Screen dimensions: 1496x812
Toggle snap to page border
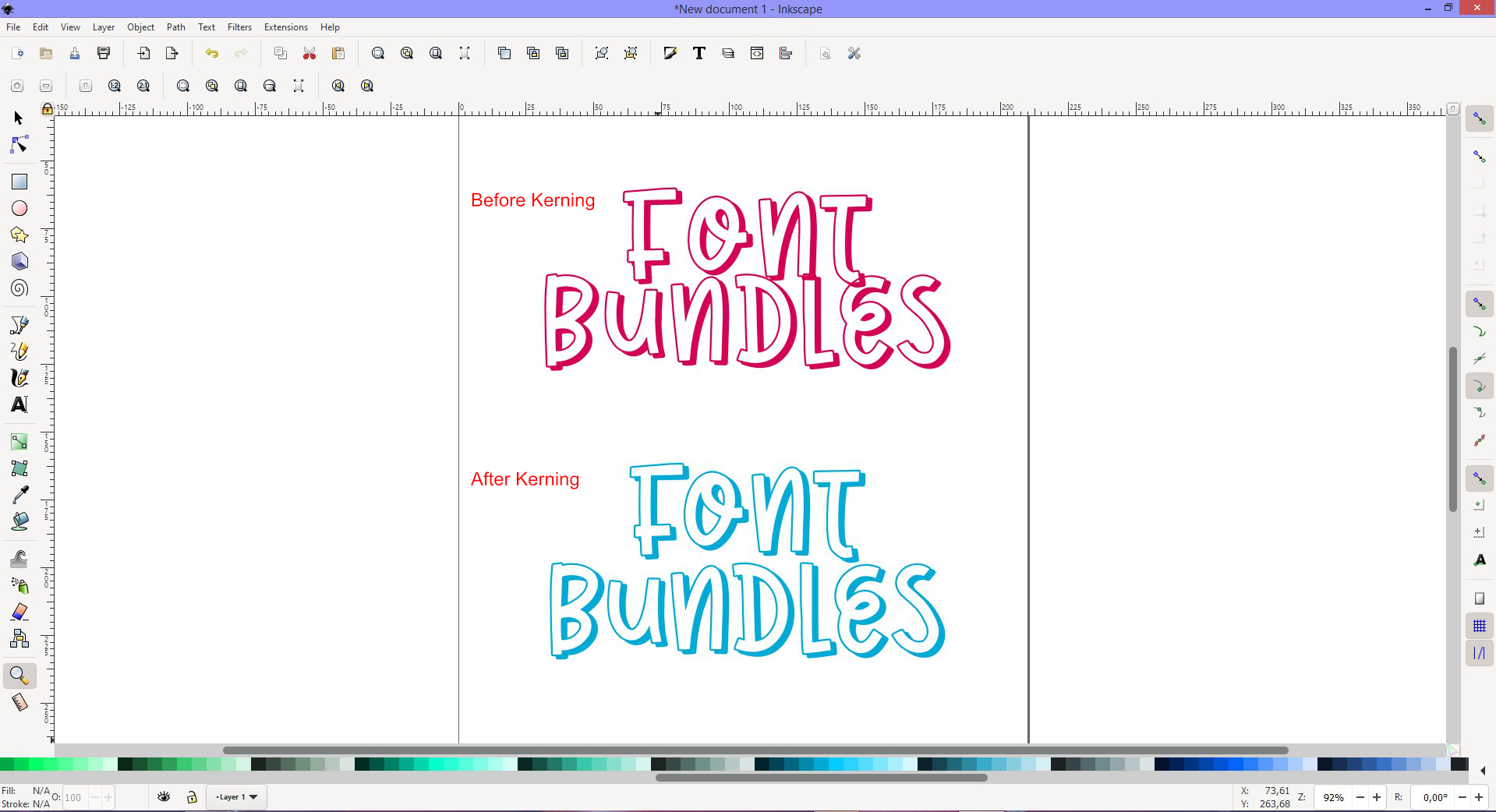(1480, 598)
